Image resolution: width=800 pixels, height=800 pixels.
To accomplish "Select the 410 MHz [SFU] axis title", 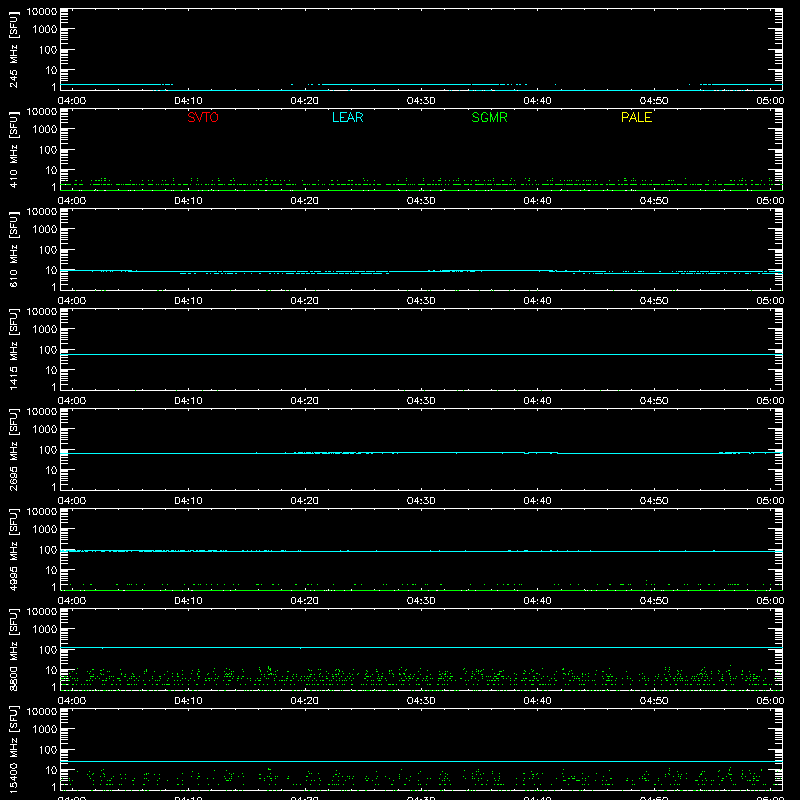I will (x=13, y=149).
